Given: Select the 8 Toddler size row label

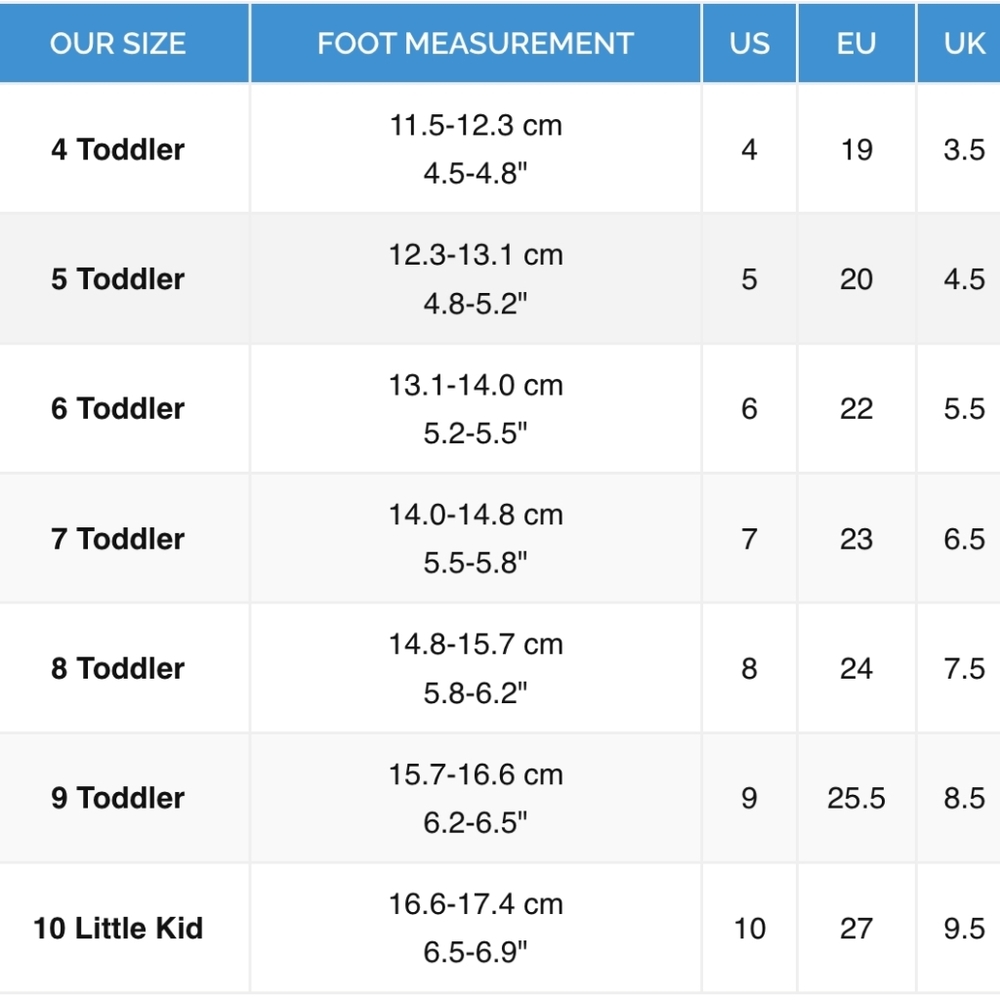Looking at the screenshot, I should click(118, 668).
